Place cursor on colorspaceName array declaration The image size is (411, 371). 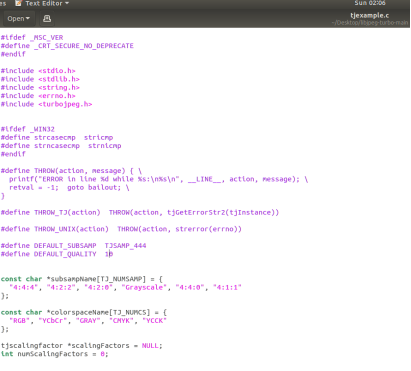[x=84, y=313]
